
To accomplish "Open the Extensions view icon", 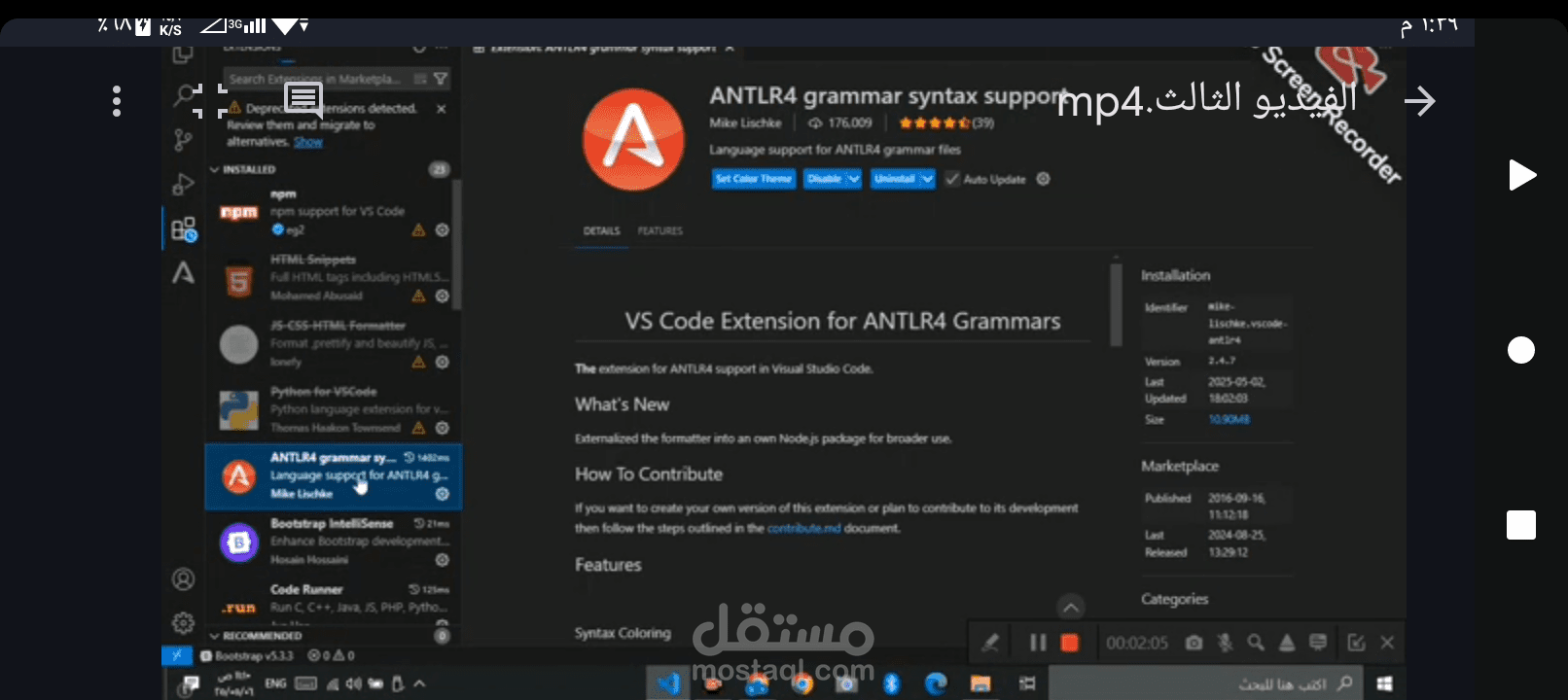I will 184,229.
